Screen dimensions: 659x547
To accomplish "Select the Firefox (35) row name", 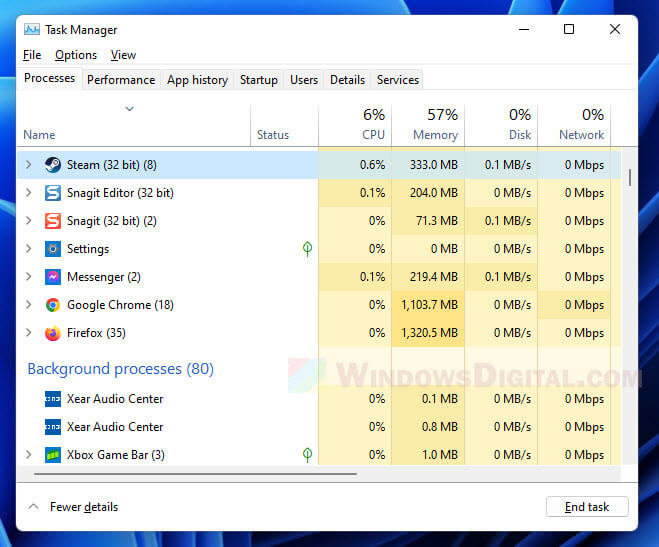I will [x=96, y=333].
